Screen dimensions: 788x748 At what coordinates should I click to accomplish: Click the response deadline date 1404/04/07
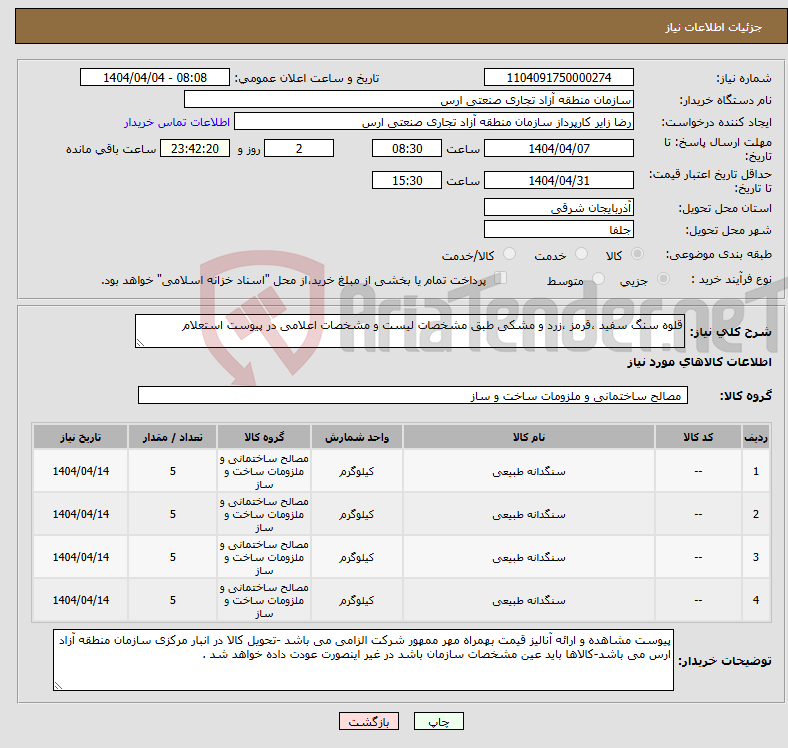558,148
